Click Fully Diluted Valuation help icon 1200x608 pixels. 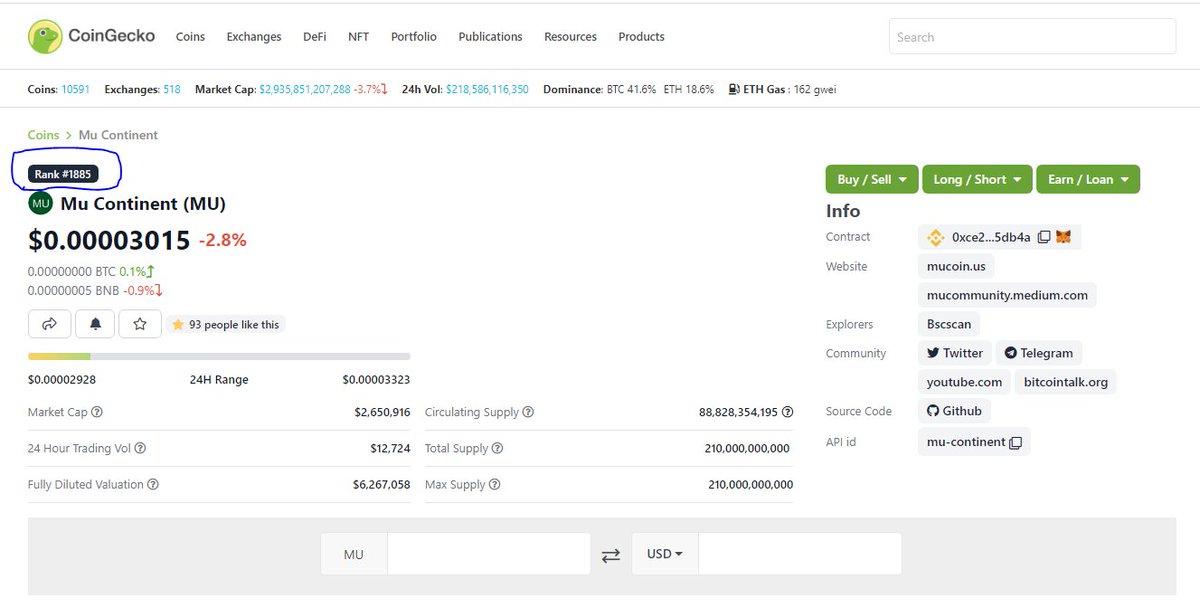click(153, 484)
